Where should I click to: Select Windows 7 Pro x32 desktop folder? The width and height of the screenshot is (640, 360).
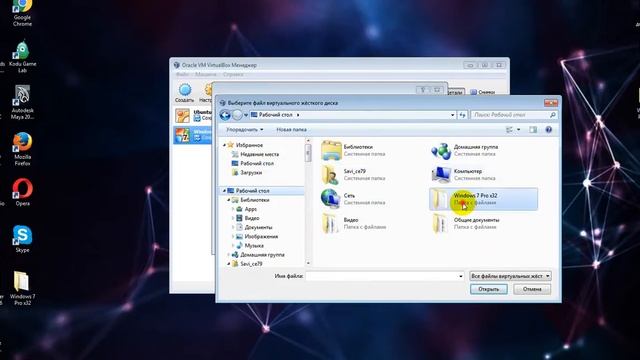(22, 288)
